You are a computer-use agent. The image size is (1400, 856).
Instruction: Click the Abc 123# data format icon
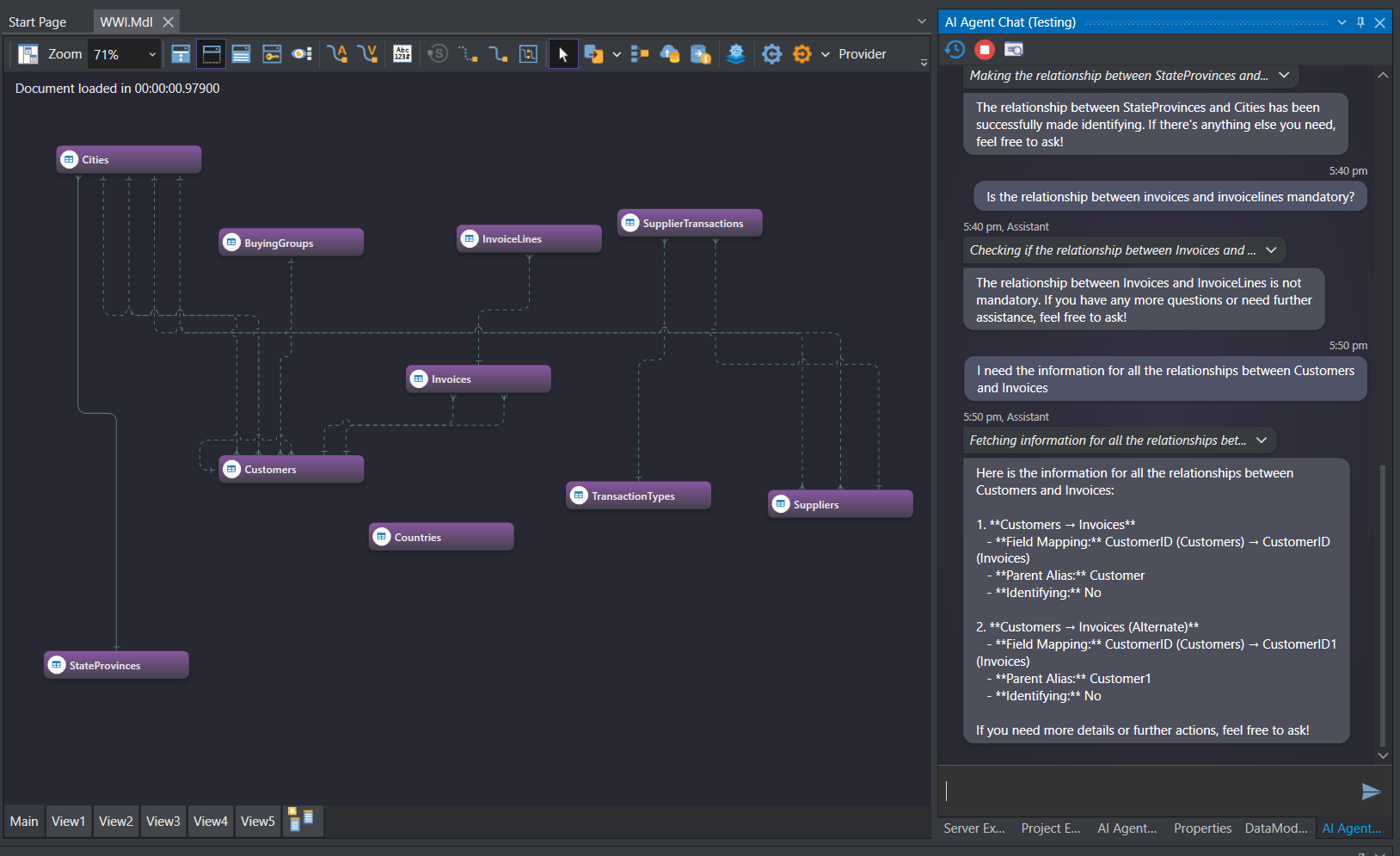click(x=402, y=54)
